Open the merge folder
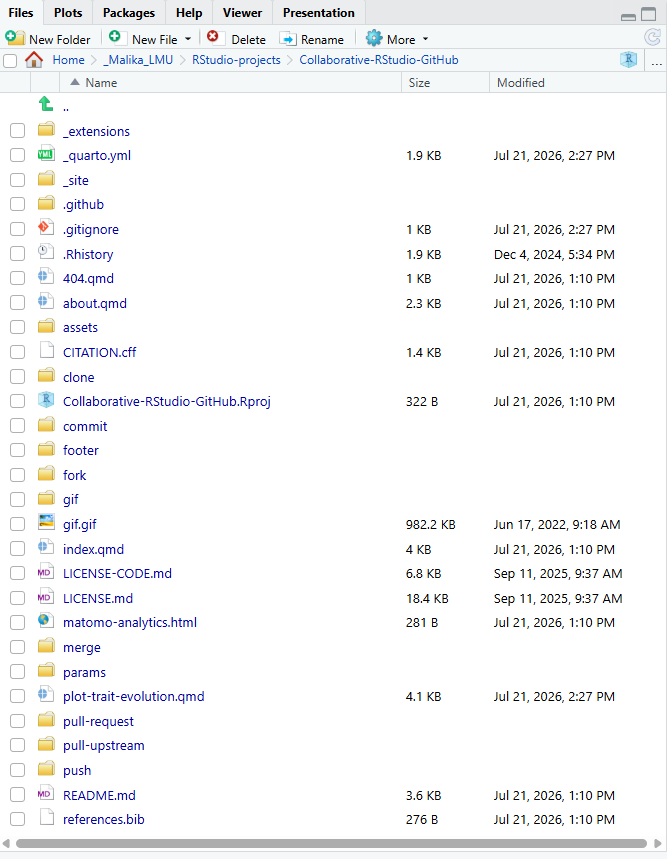 (x=82, y=648)
